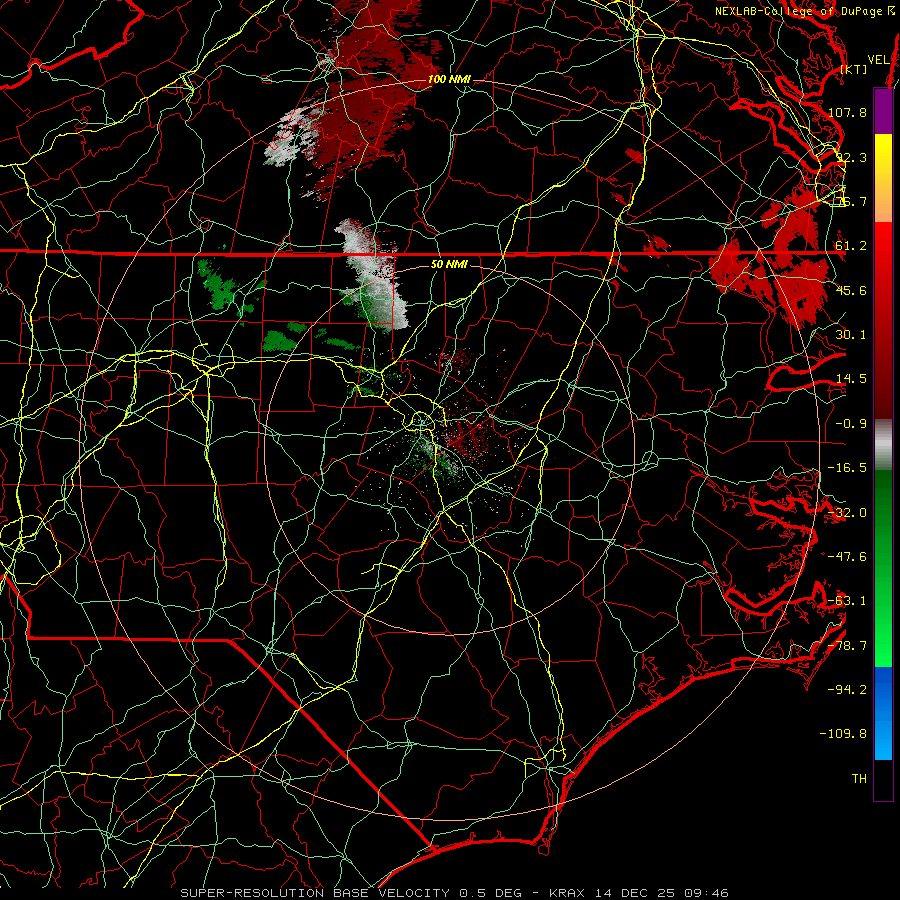Viewport: 900px width, 900px height.
Task: Click the purple segment of the color bar
Action: [883, 112]
